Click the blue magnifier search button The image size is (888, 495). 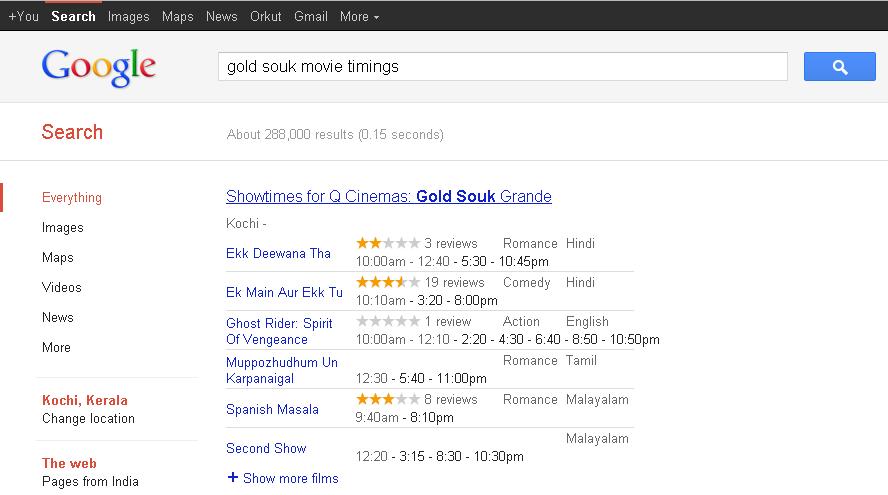(x=839, y=67)
